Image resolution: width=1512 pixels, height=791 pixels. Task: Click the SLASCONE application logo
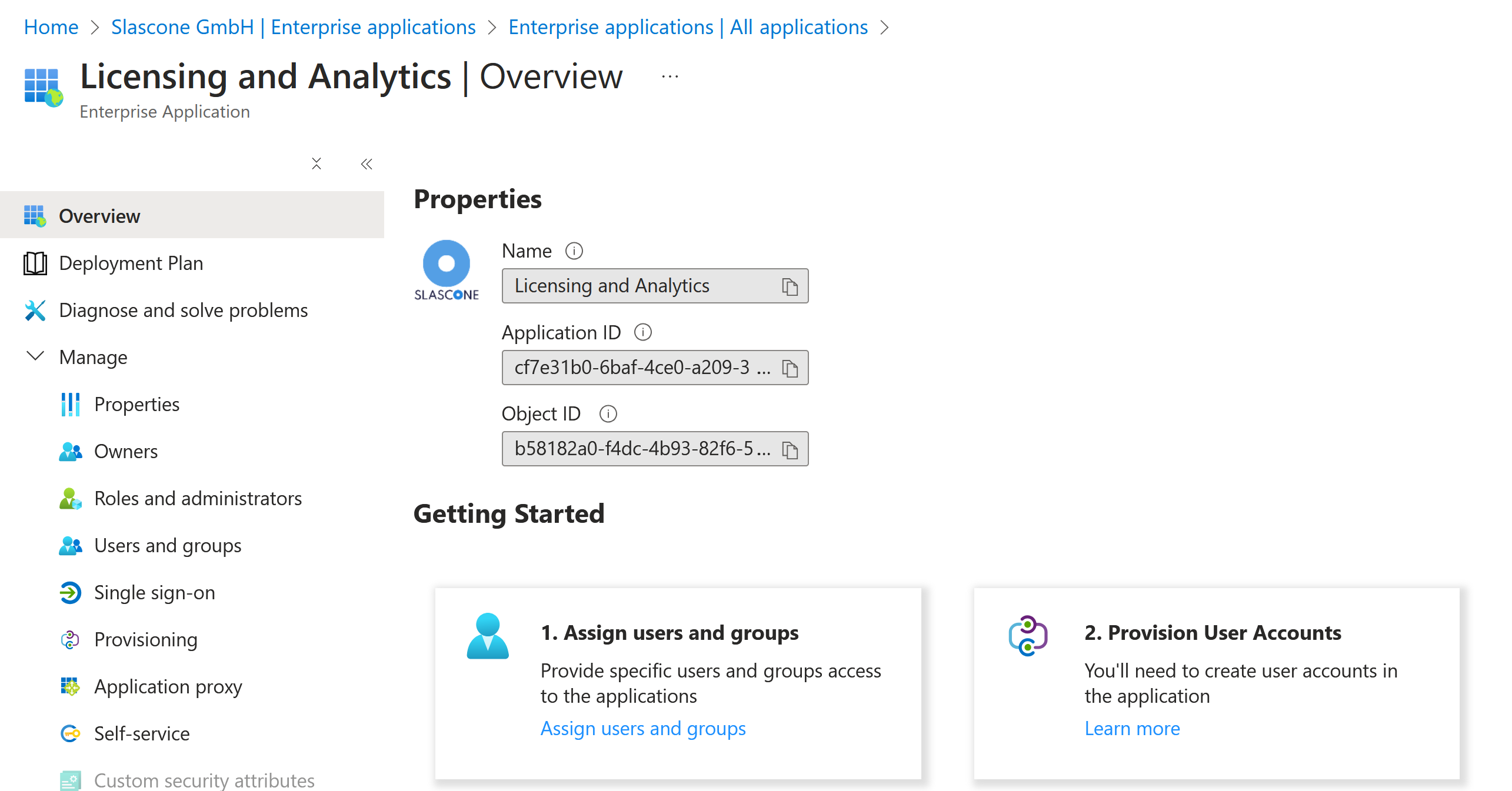coord(447,271)
